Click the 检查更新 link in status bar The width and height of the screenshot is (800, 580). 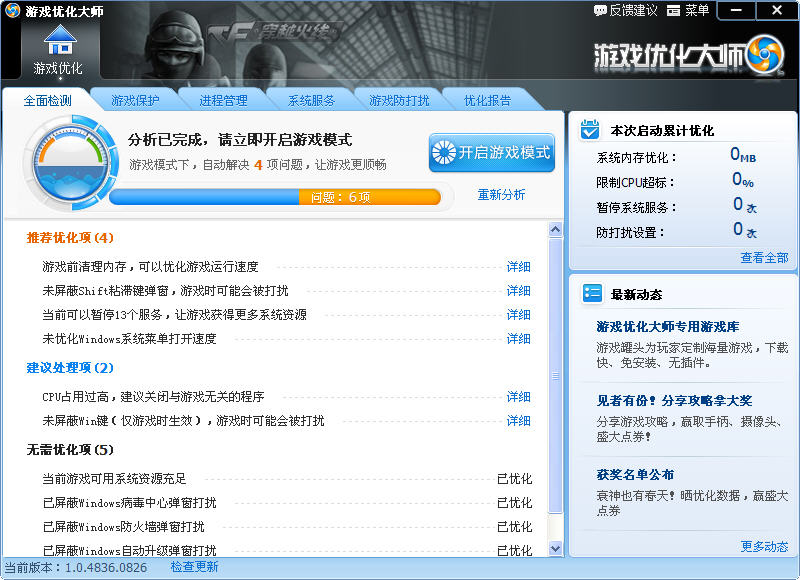194,567
